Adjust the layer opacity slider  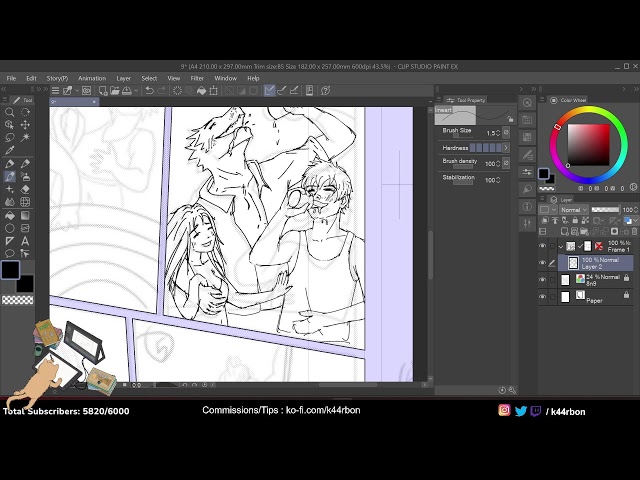(605, 210)
